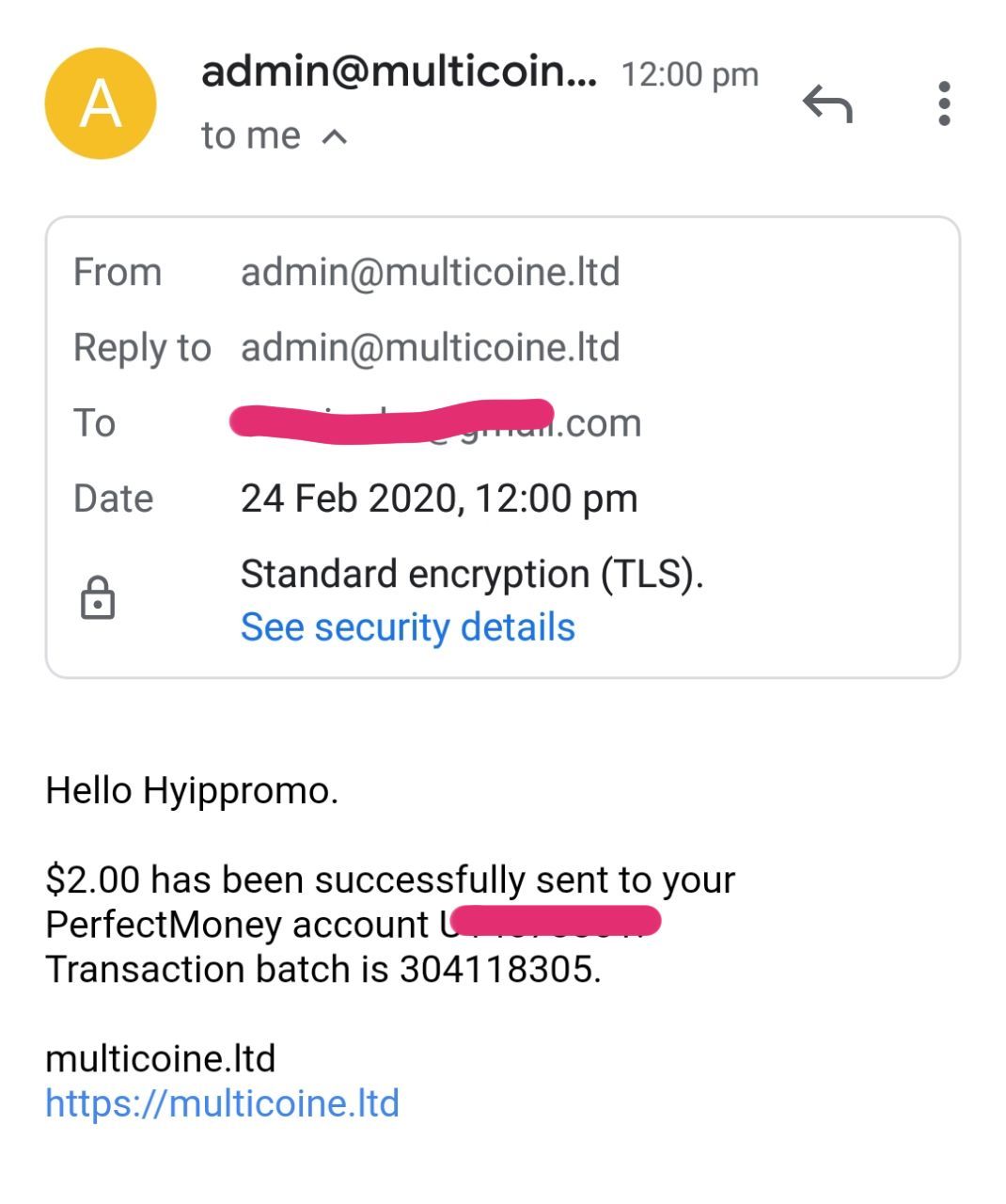Screen dimensions: 1006x1204
Task: Tap the transaction batch number 304118305
Action: [x=499, y=969]
